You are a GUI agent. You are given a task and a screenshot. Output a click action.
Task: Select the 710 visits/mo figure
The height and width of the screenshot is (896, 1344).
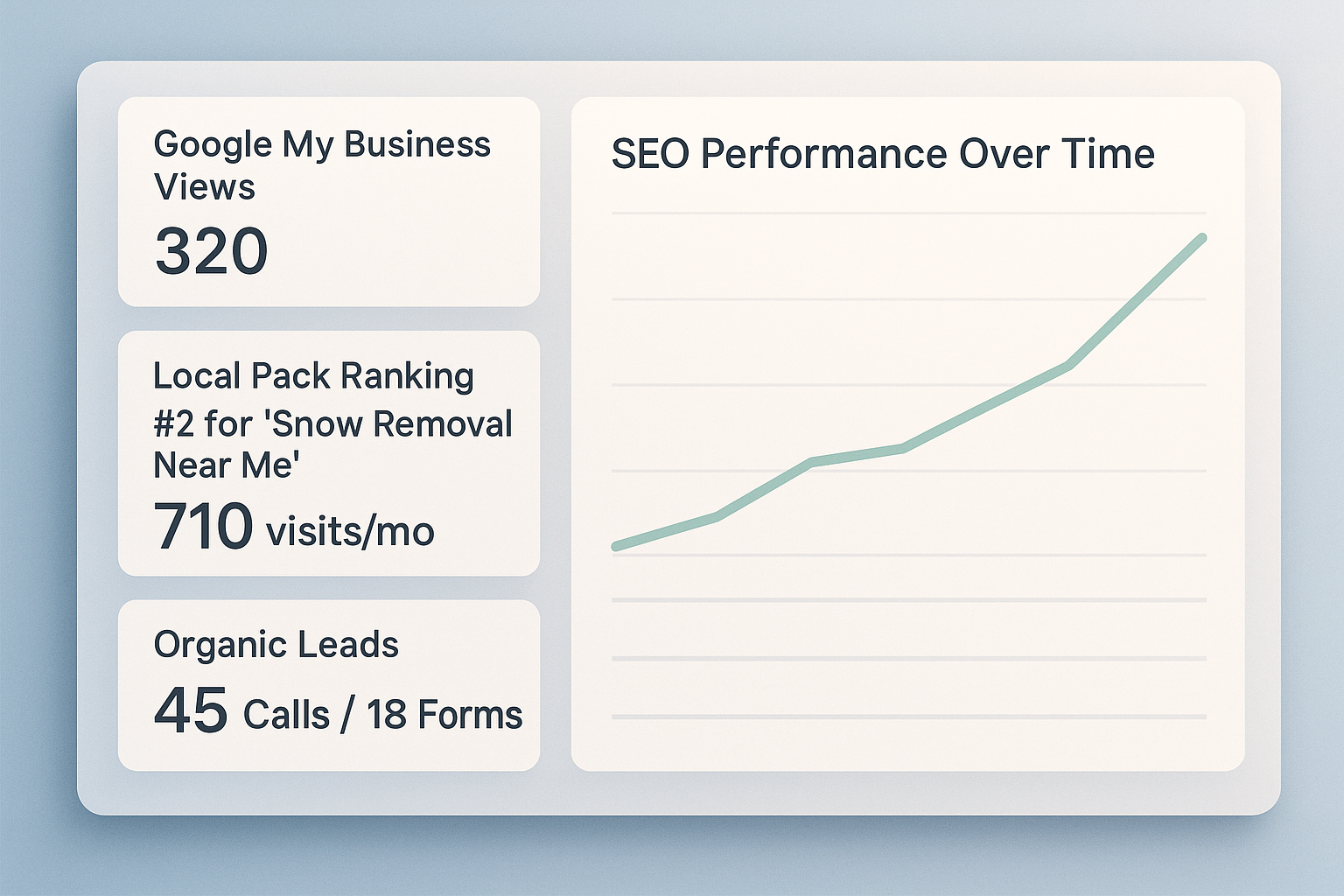(x=294, y=526)
